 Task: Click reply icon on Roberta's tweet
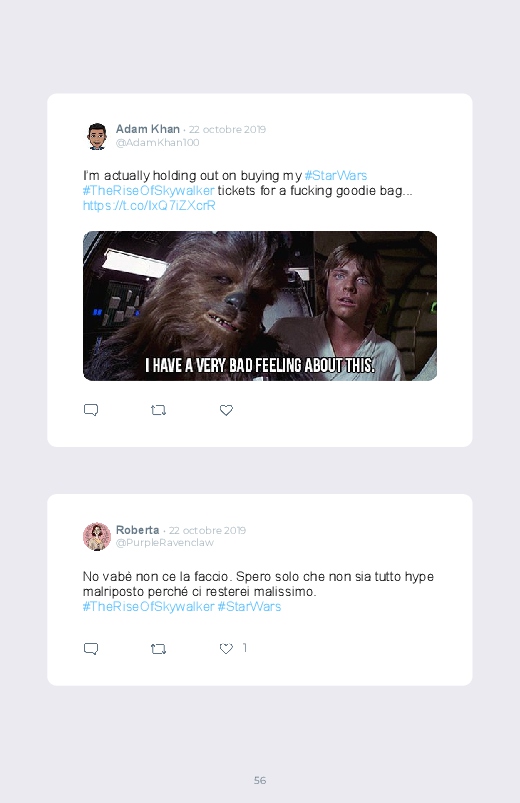91,649
